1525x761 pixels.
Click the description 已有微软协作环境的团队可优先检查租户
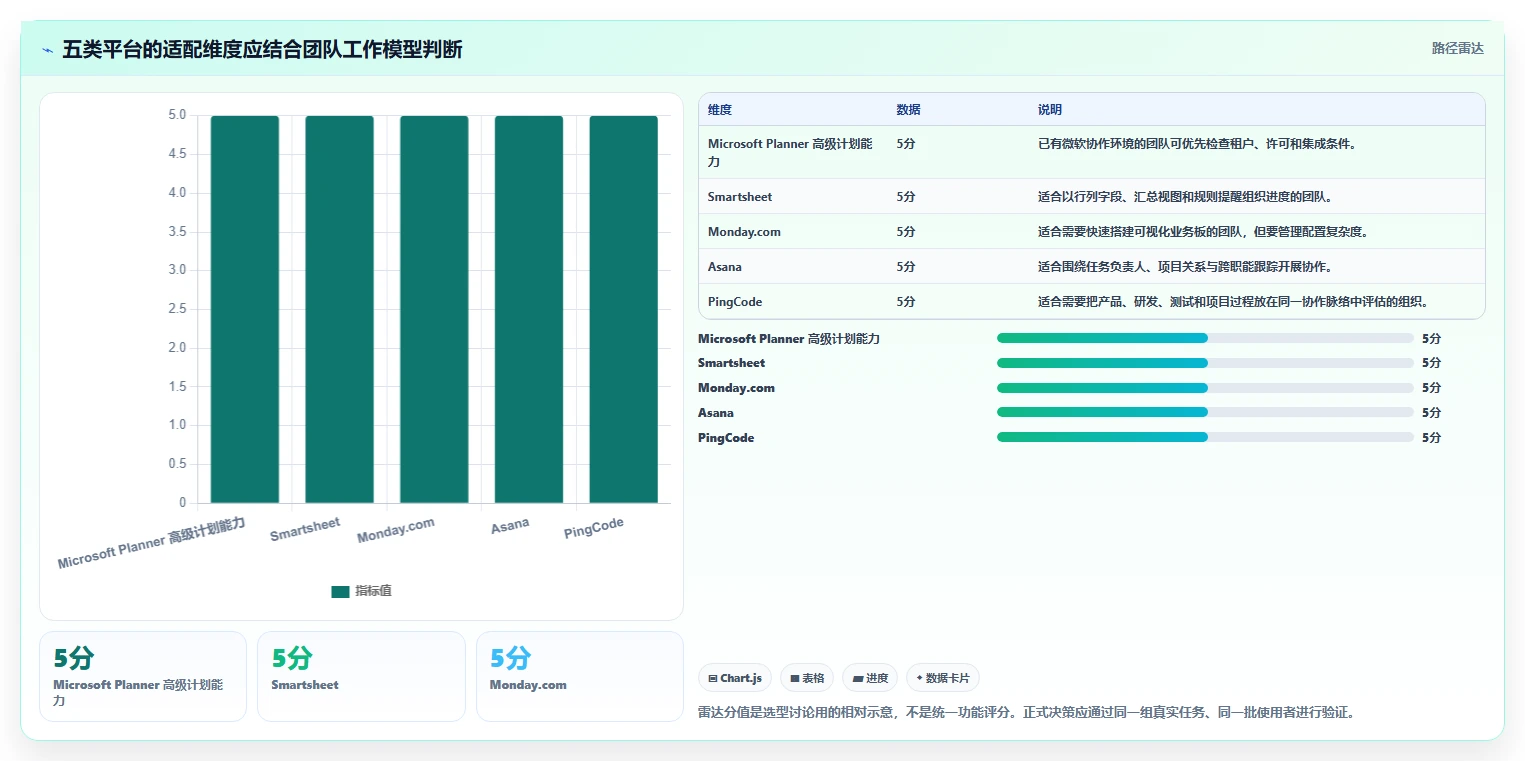1197,144
